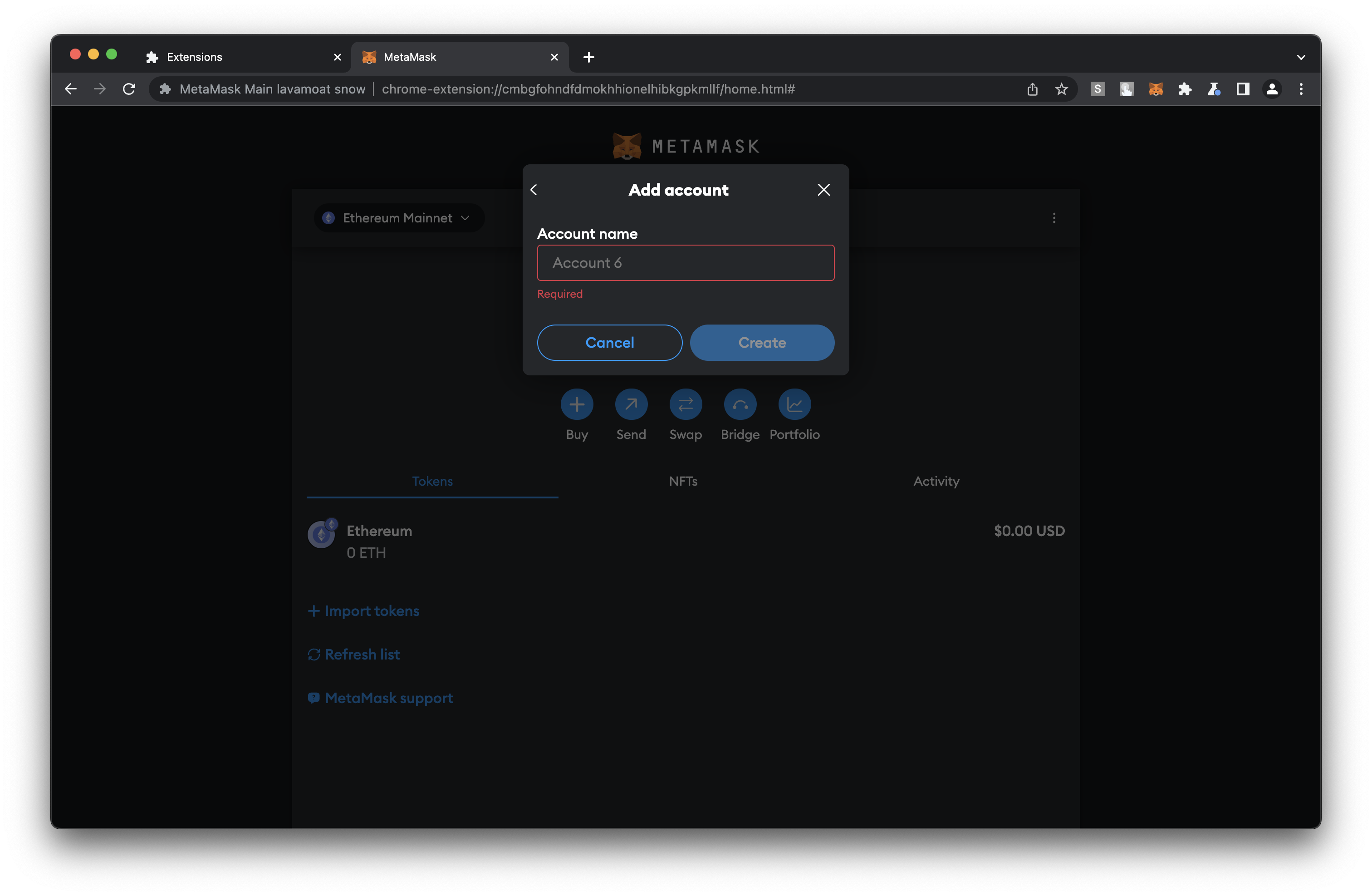Viewport: 1372px width, 896px height.
Task: Click the refresh icon next to Refresh list
Action: [x=314, y=655]
